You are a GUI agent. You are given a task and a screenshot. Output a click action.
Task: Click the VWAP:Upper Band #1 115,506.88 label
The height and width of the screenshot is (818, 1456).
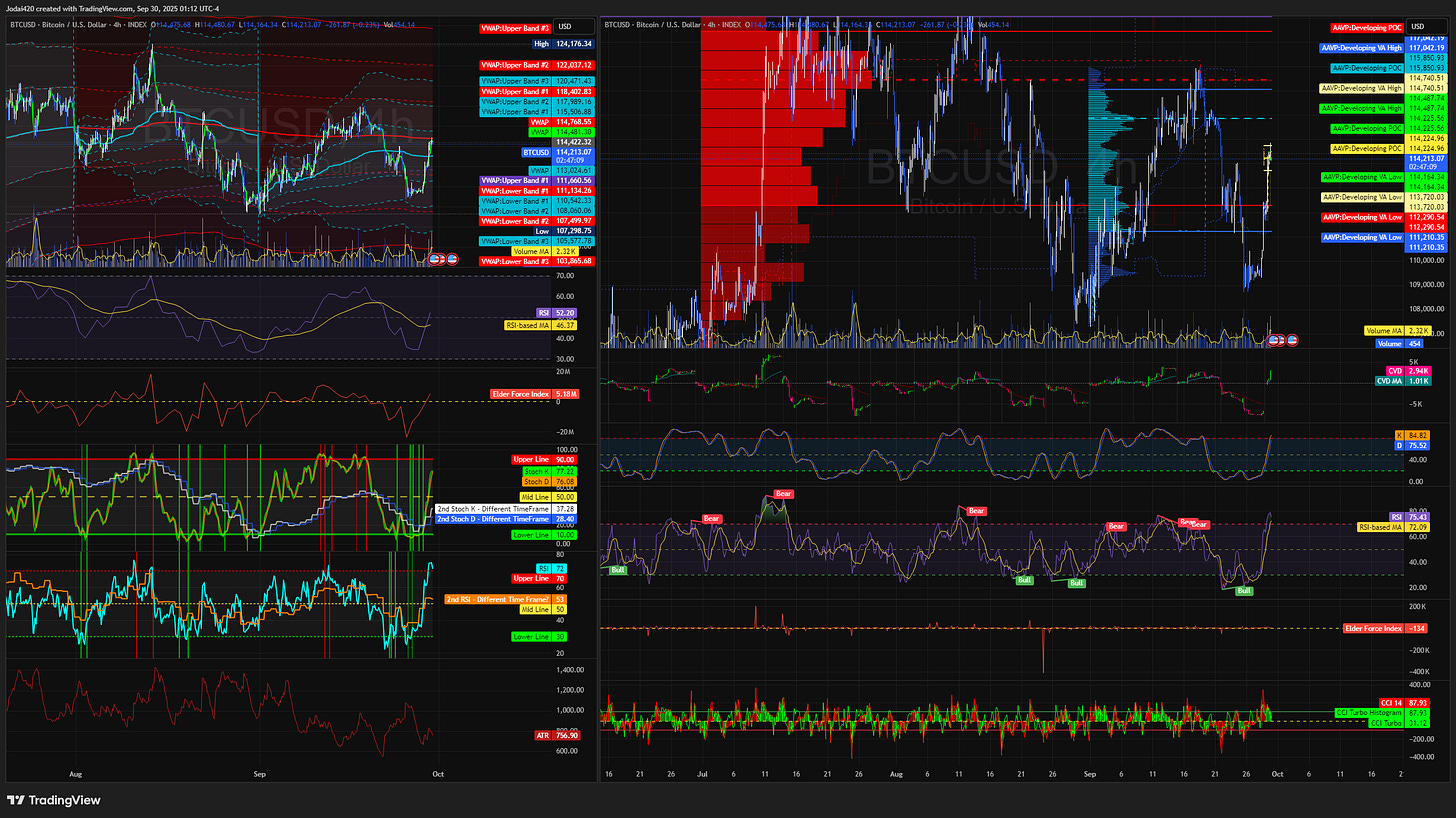(537, 111)
